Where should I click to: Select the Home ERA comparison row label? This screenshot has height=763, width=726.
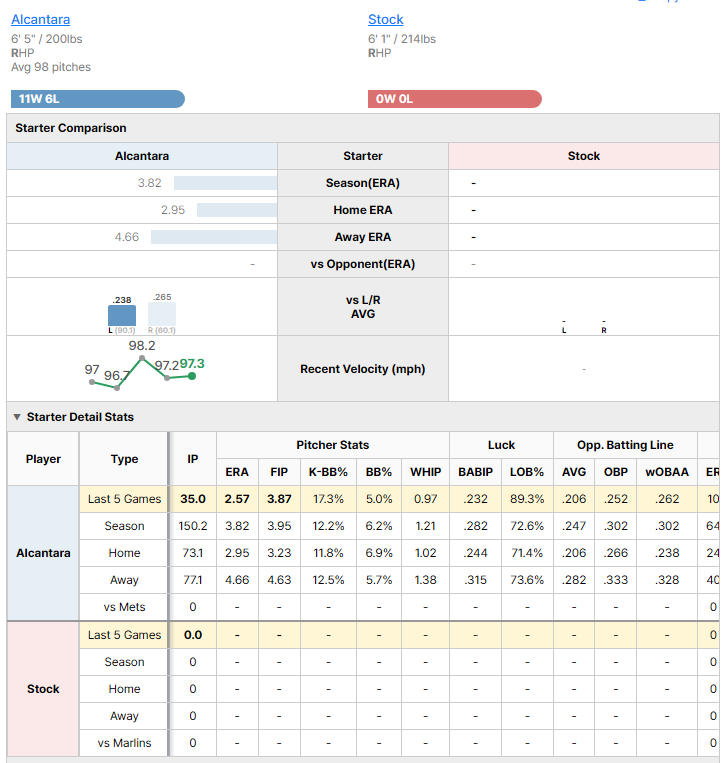363,210
